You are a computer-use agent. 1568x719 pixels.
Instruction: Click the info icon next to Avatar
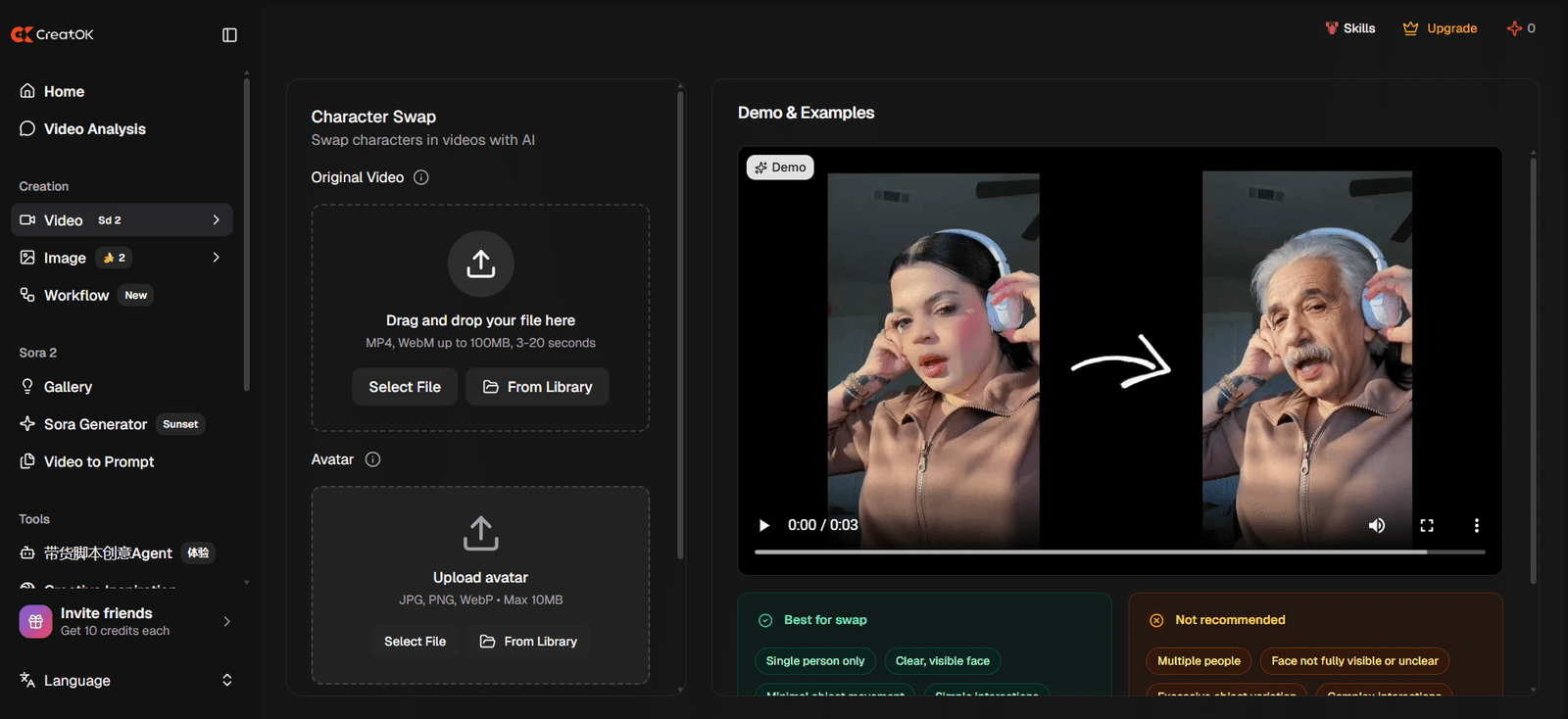pos(372,459)
